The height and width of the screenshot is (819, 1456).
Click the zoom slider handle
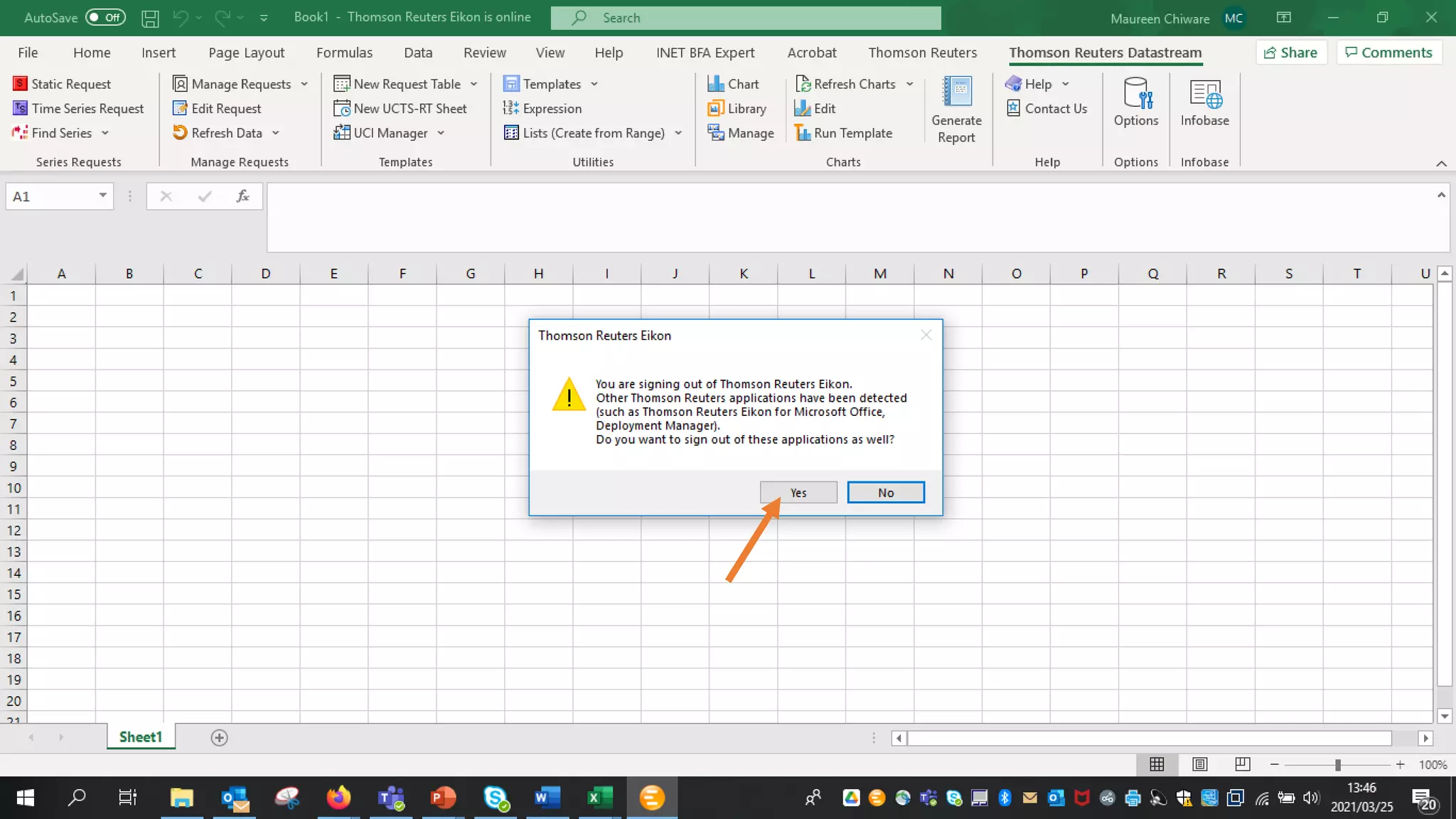[x=1337, y=765]
